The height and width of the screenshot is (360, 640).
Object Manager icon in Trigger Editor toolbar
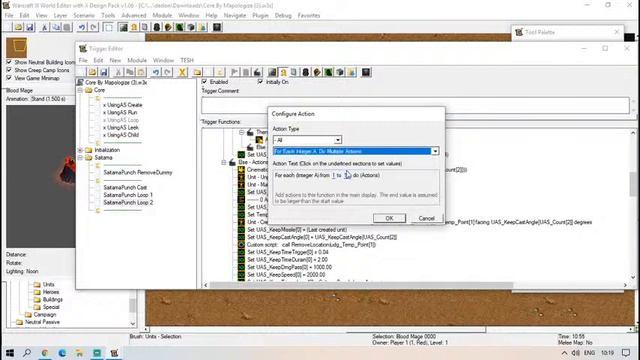[x=340, y=72]
